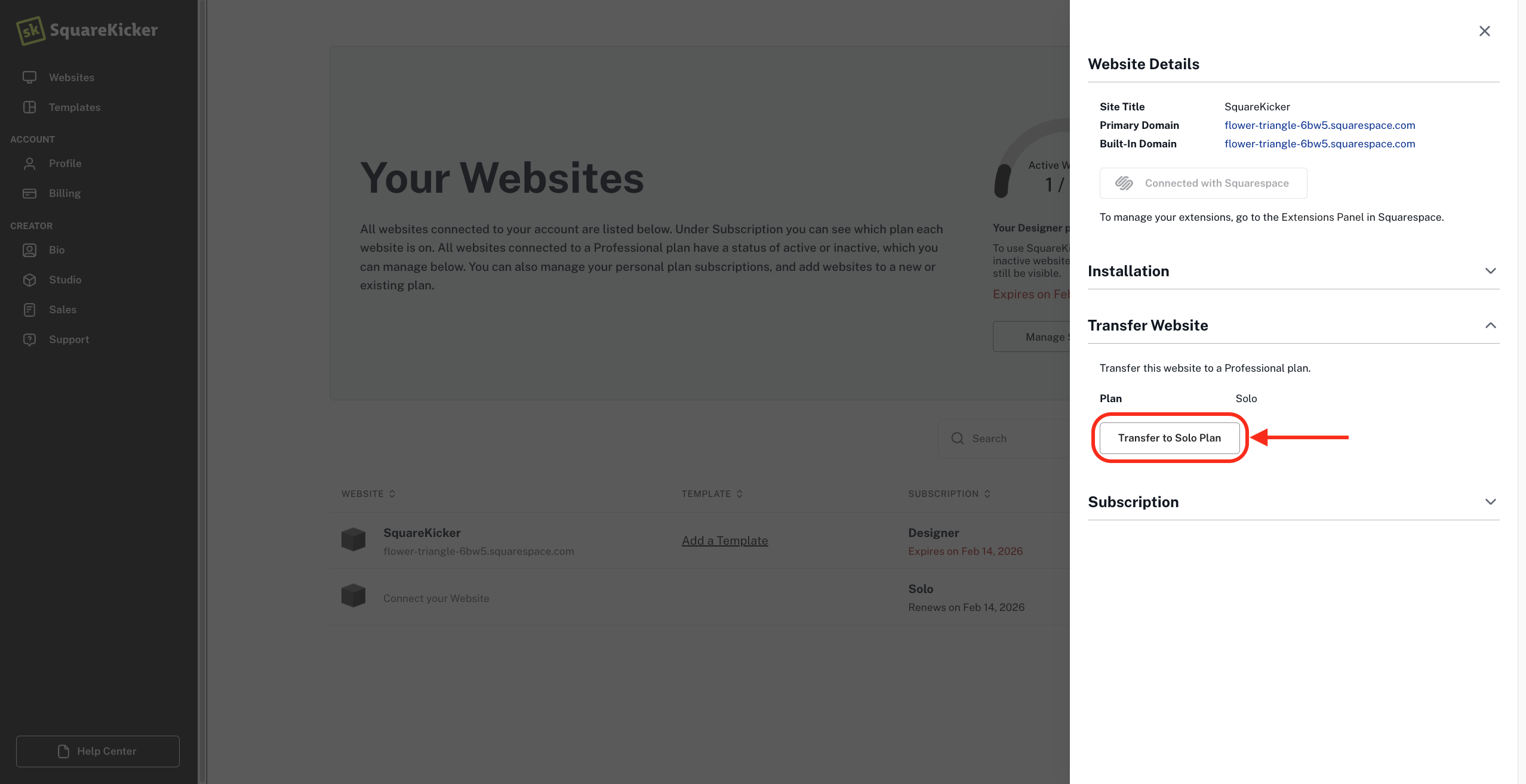Screen dimensions: 1526x784
Task: Navigate to Sales section
Action: tap(62, 309)
